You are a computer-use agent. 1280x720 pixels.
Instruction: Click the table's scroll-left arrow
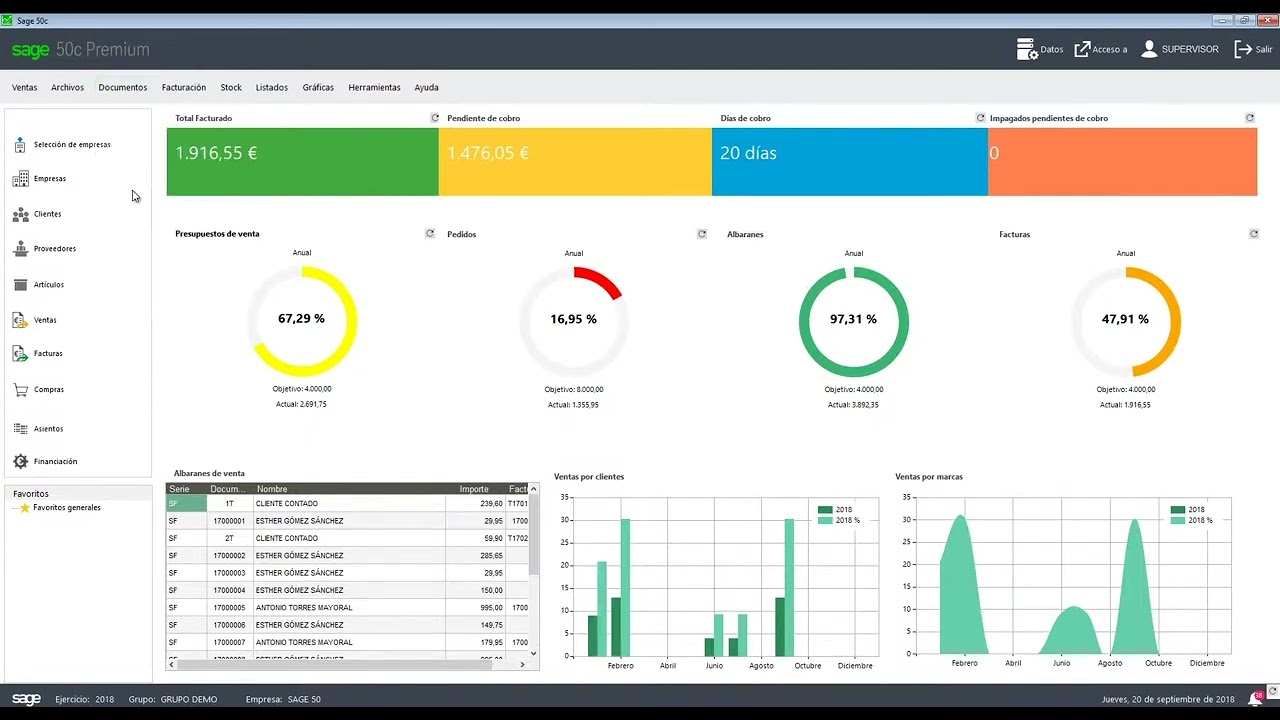172,664
